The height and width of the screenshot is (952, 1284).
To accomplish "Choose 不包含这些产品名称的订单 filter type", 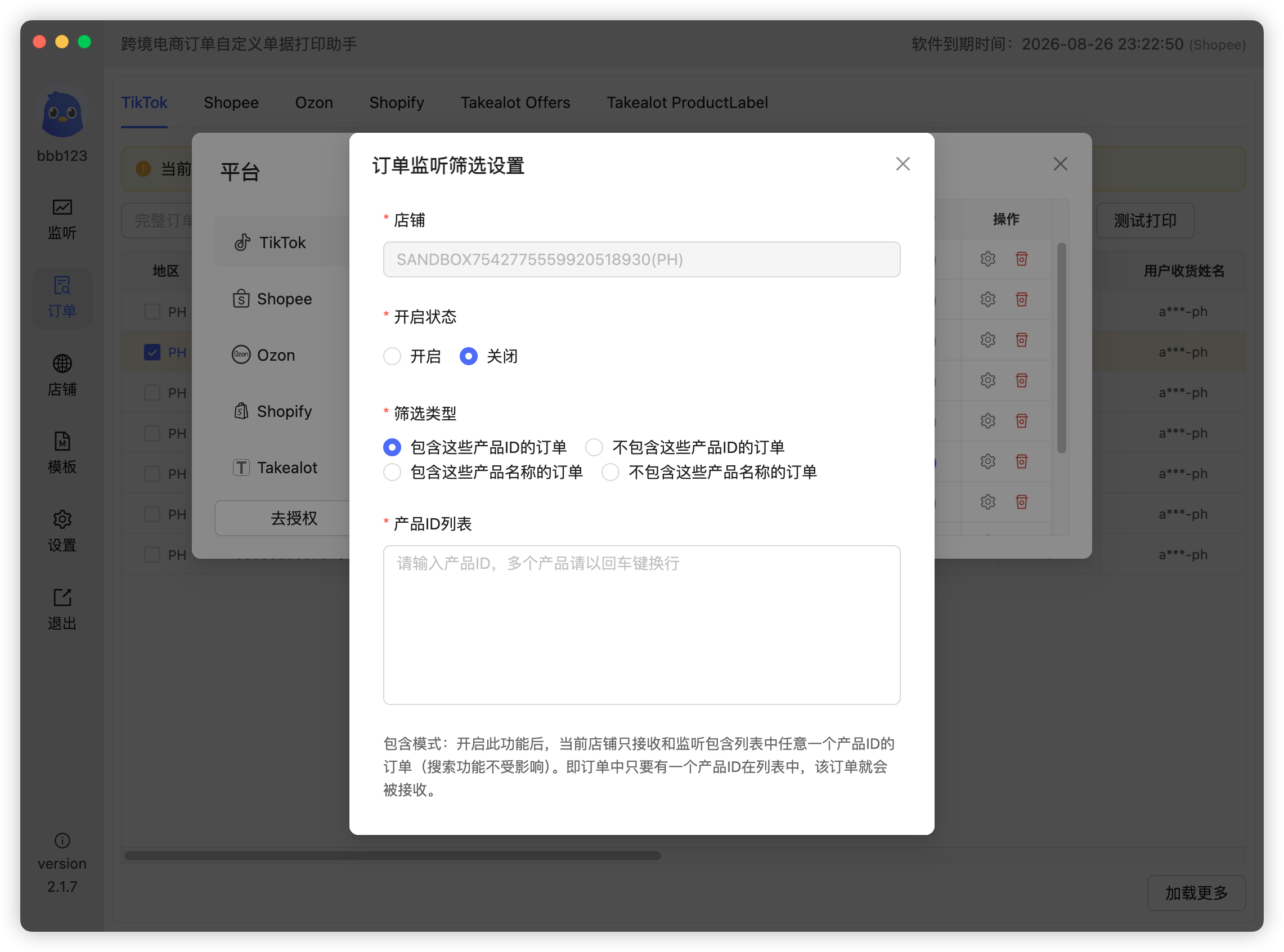I will (610, 472).
